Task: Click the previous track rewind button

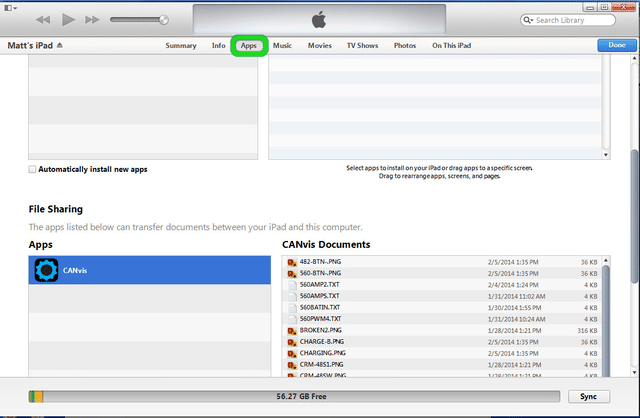Action: click(x=43, y=20)
